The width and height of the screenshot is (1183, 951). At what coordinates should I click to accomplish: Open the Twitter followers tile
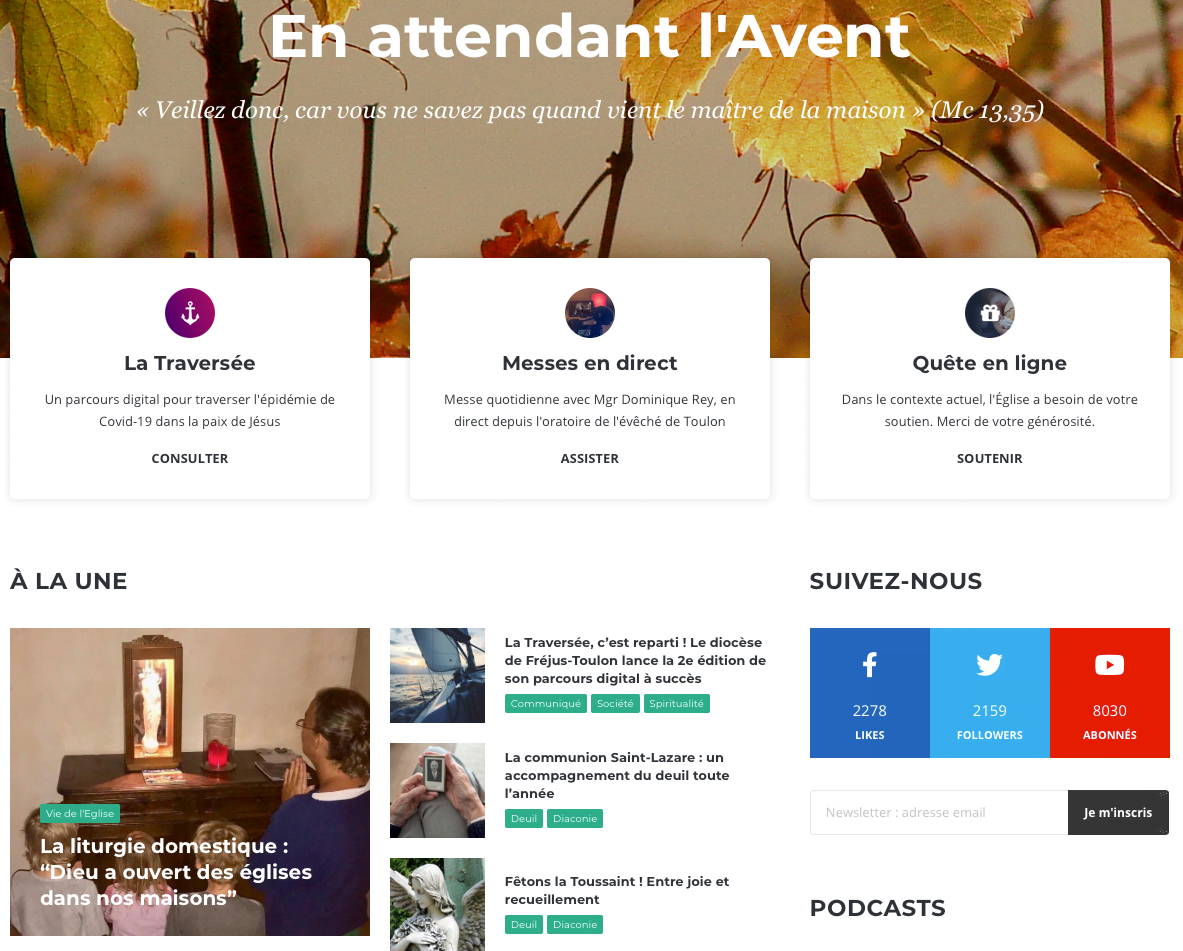coord(989,693)
